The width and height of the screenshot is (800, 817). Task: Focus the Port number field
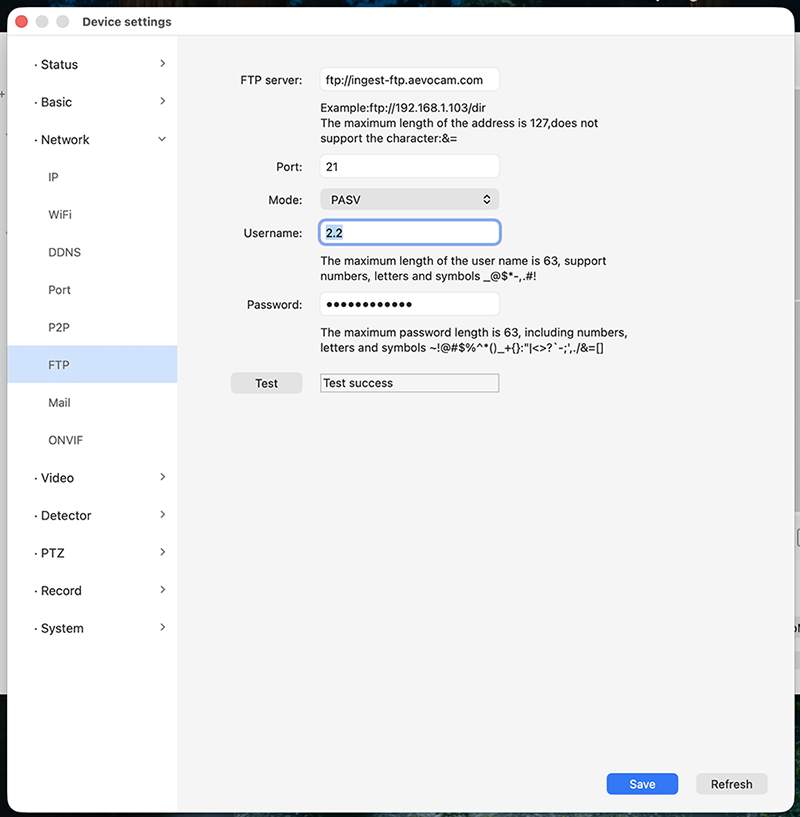click(x=409, y=167)
